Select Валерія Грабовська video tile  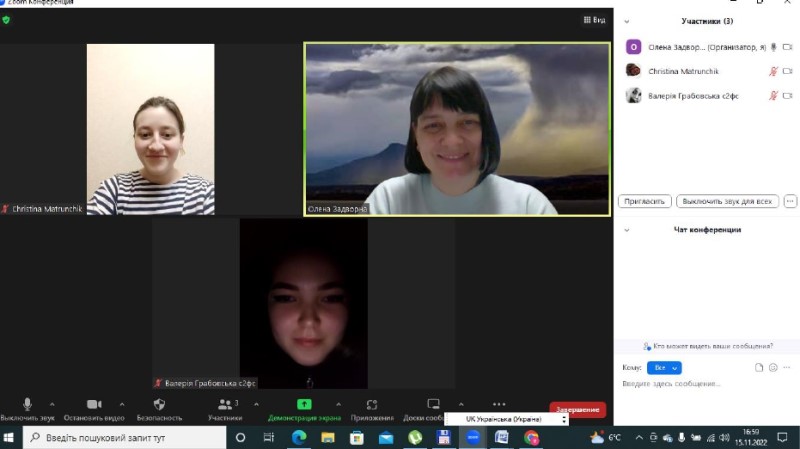click(304, 304)
